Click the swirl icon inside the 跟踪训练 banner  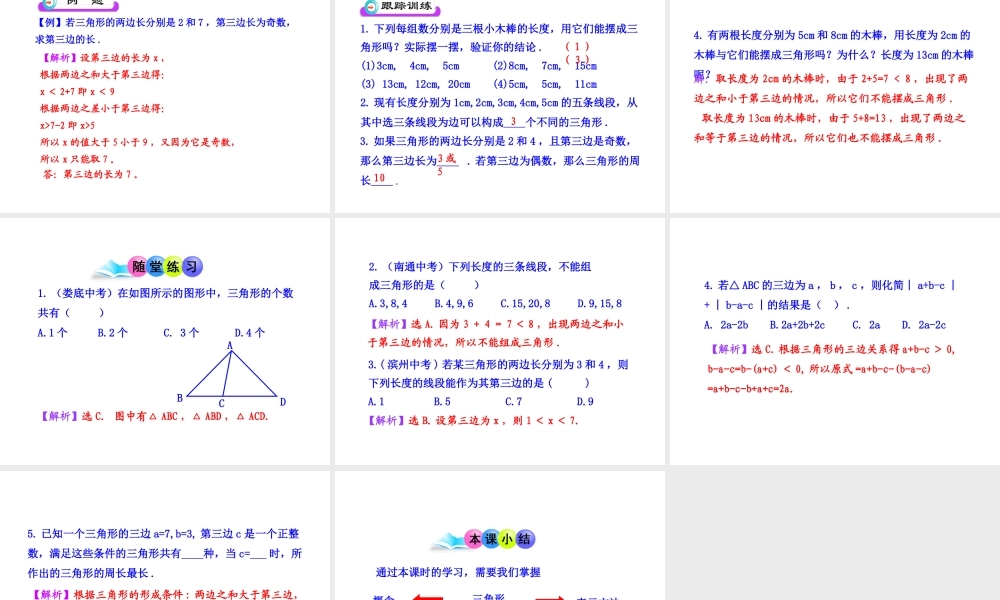(x=370, y=8)
